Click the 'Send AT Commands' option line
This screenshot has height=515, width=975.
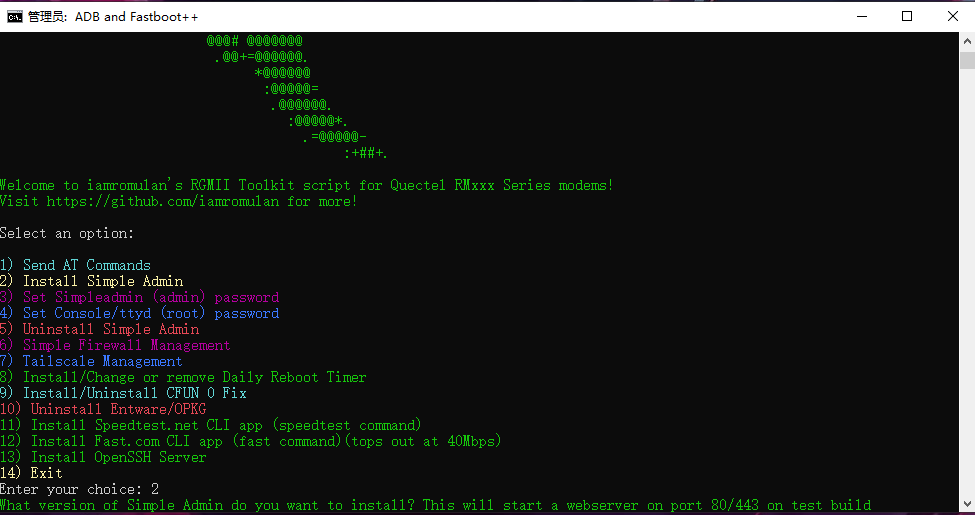[75, 265]
